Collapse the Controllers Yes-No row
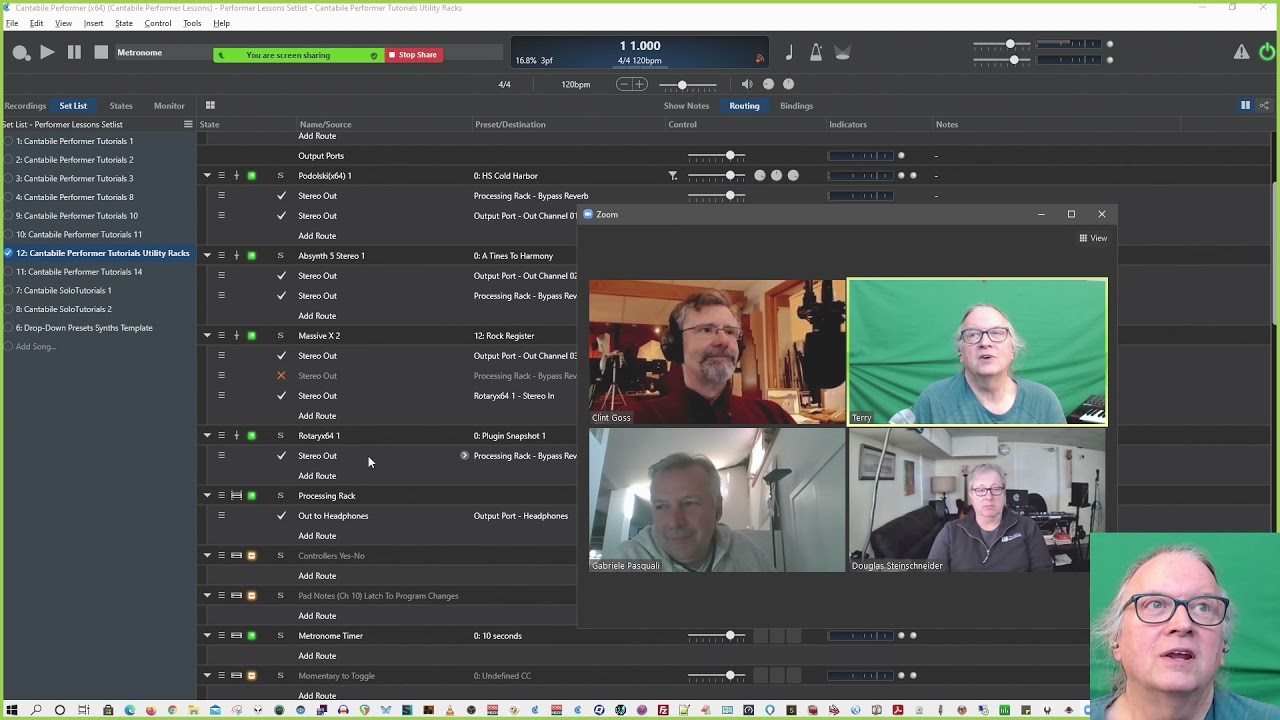 [x=207, y=556]
